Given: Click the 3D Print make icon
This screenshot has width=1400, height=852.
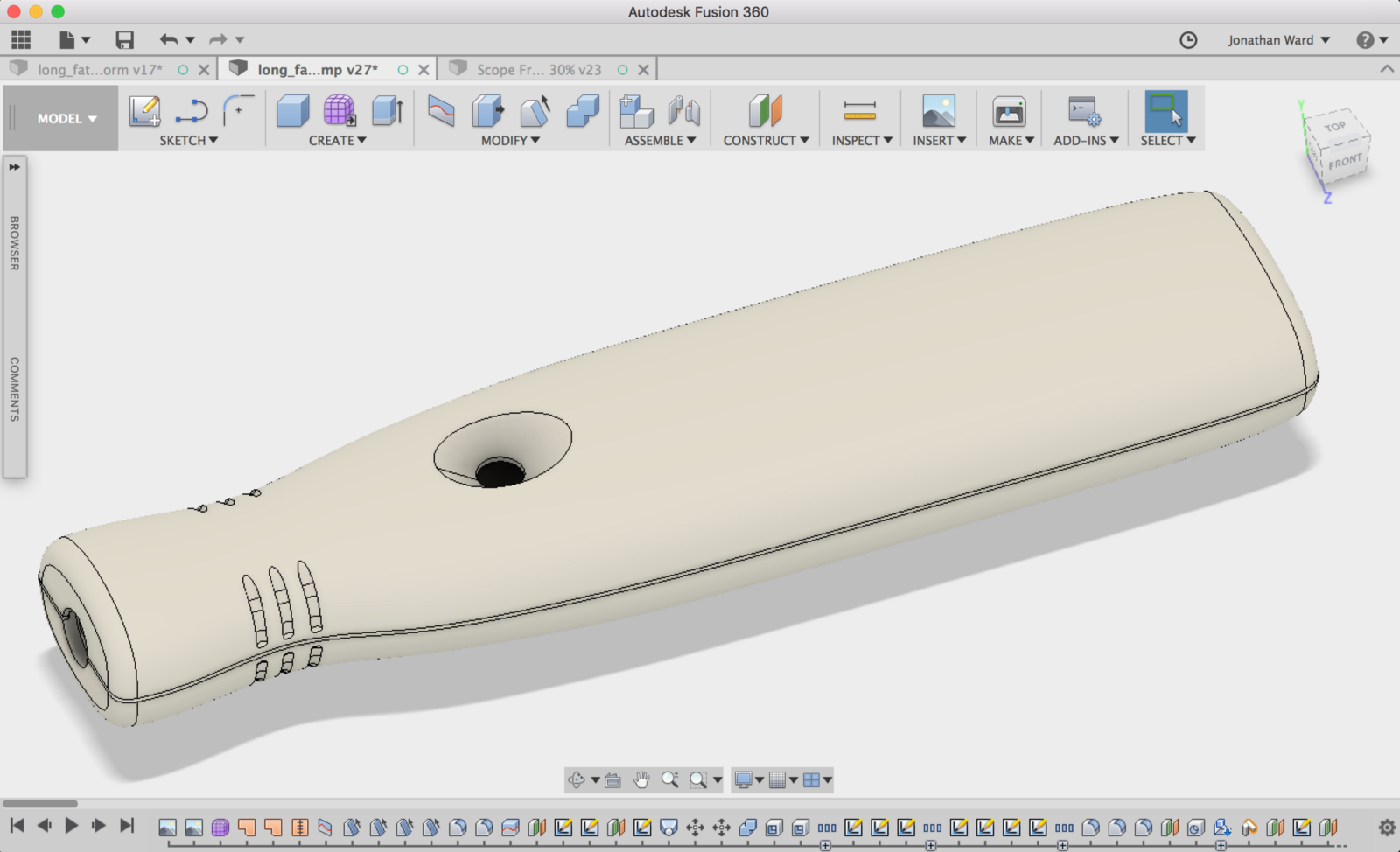Looking at the screenshot, I should coord(1009,112).
